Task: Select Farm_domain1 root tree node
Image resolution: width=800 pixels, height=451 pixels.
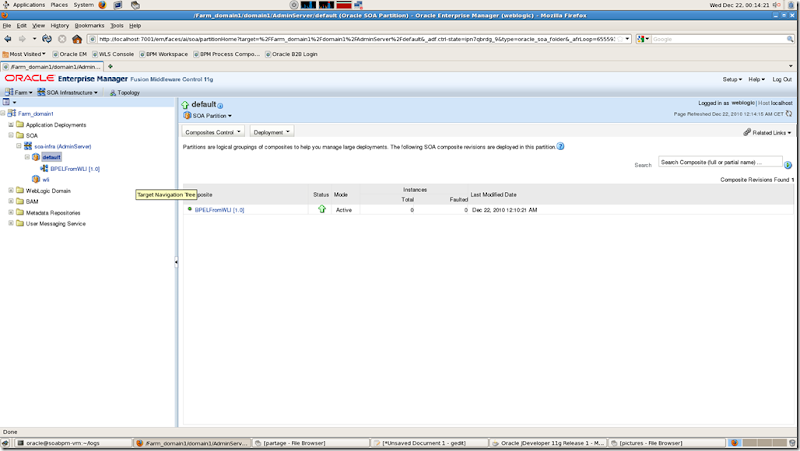Action: point(36,113)
